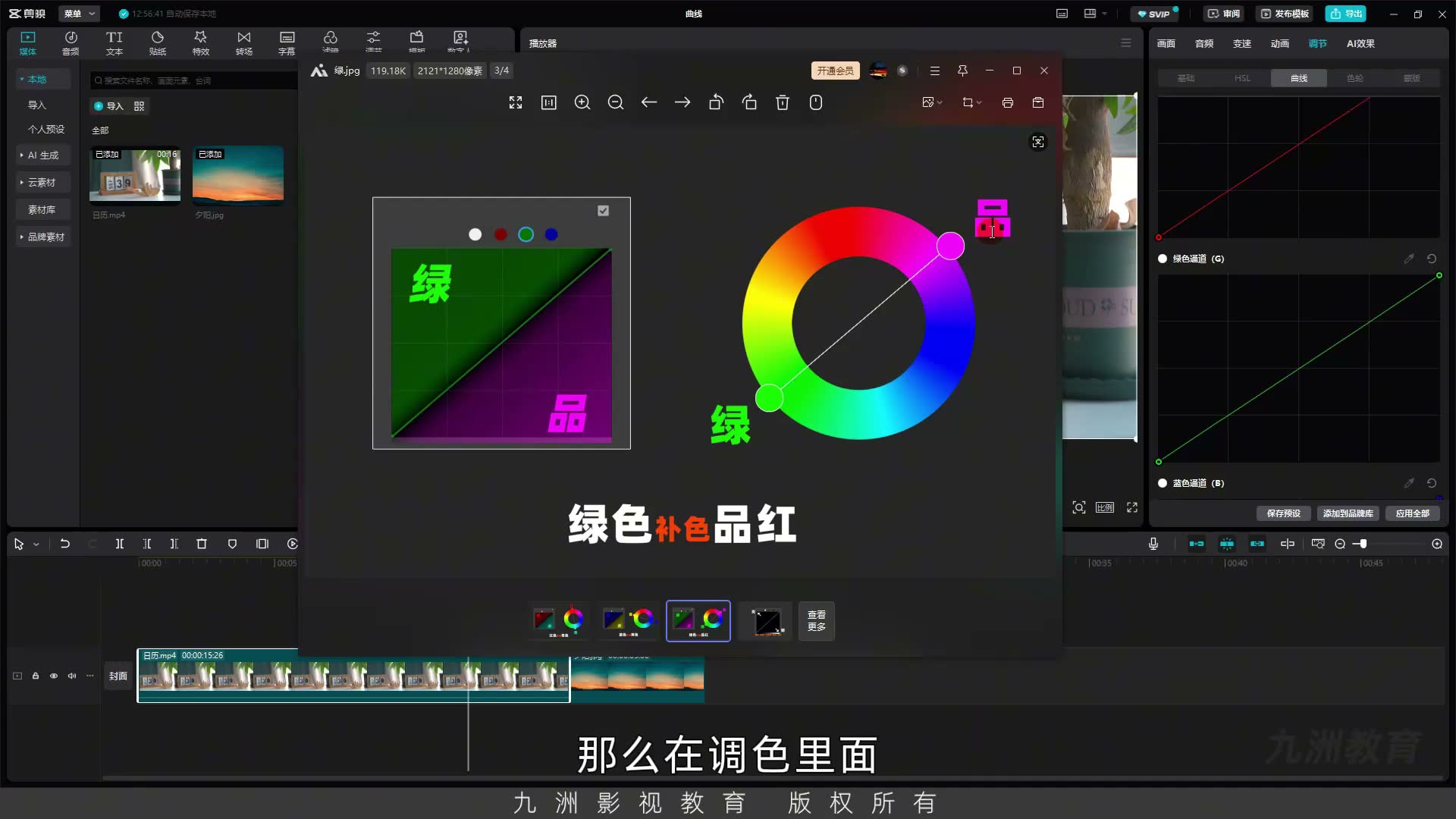Click 开通会员 membership button
The image size is (1456, 819).
point(835,71)
